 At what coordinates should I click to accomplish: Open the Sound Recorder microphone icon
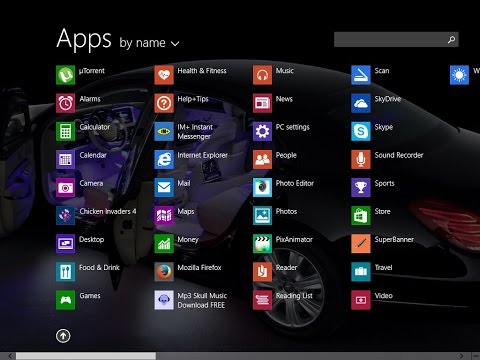(361, 159)
